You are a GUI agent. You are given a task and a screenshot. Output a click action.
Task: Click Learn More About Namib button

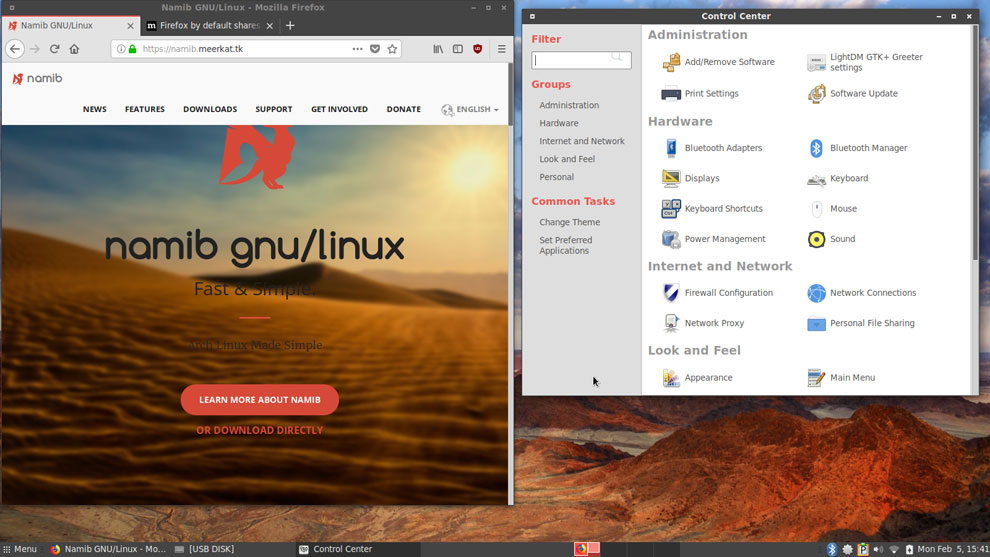pyautogui.click(x=259, y=400)
